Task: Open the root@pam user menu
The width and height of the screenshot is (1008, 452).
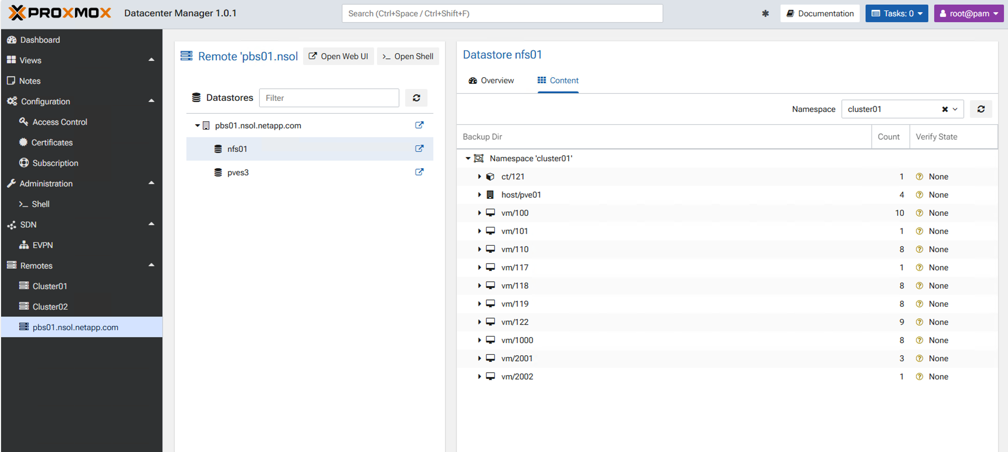Action: pyautogui.click(x=968, y=14)
